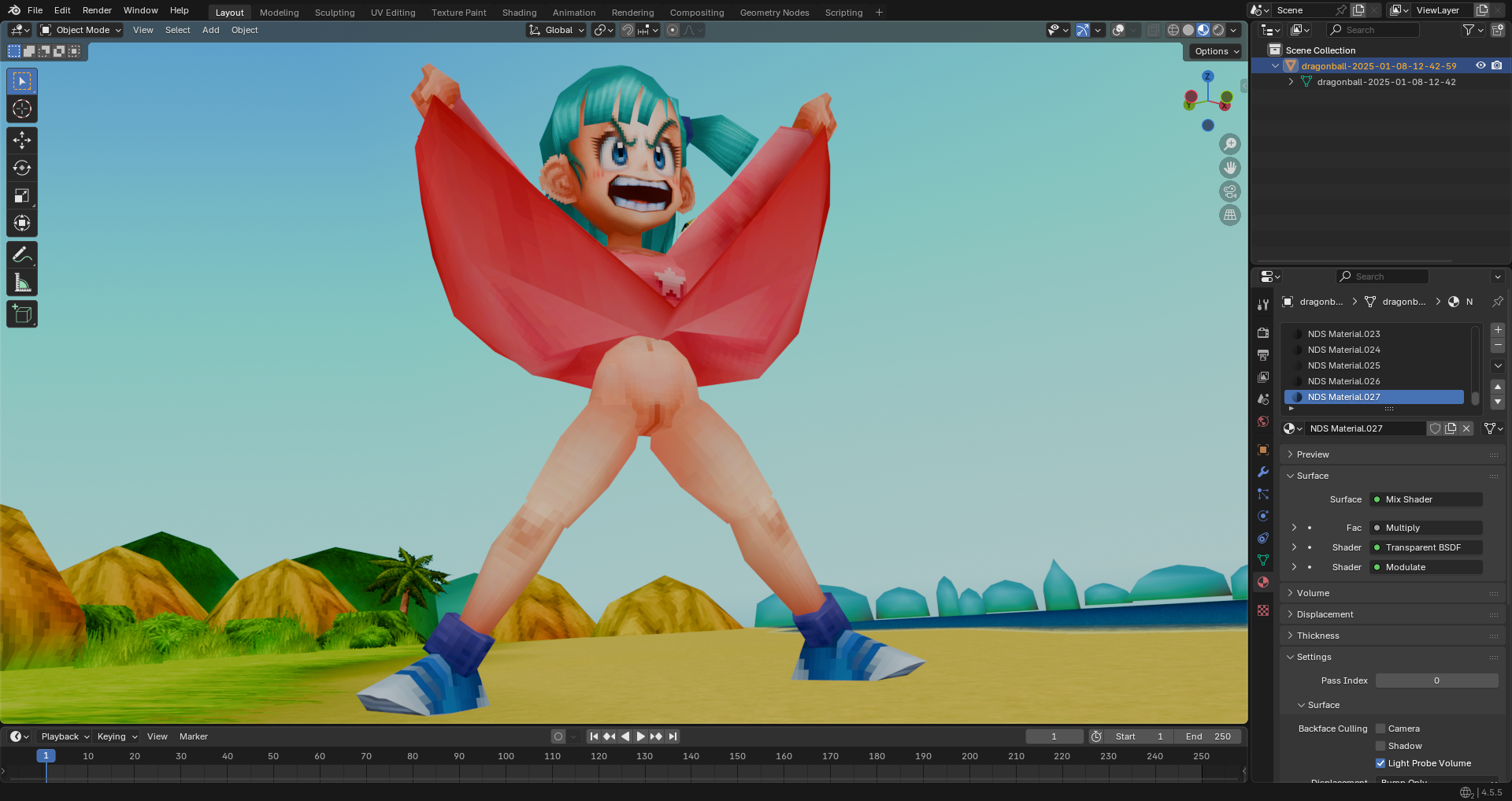Open the Object Constraints properties tab
This screenshot has height=801, width=1512.
(x=1263, y=538)
